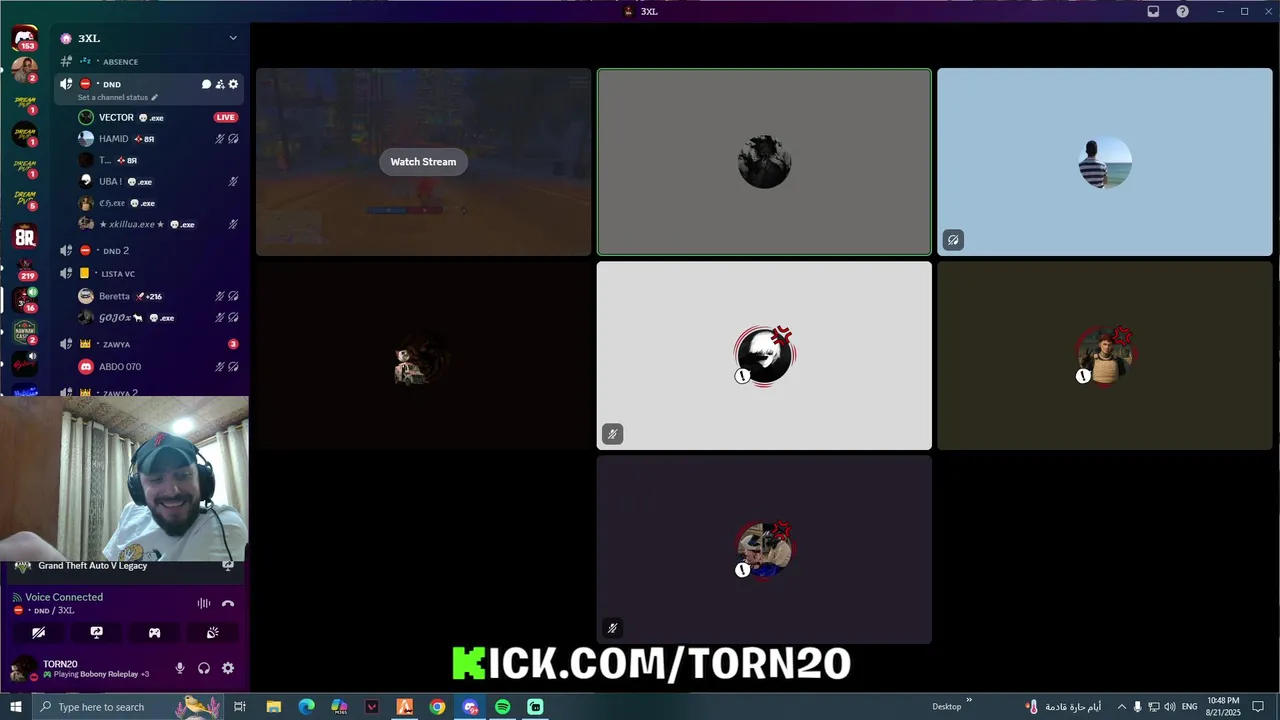Viewport: 1280px width, 720px height.
Task: Invite people to the DND voice channel
Action: point(220,84)
